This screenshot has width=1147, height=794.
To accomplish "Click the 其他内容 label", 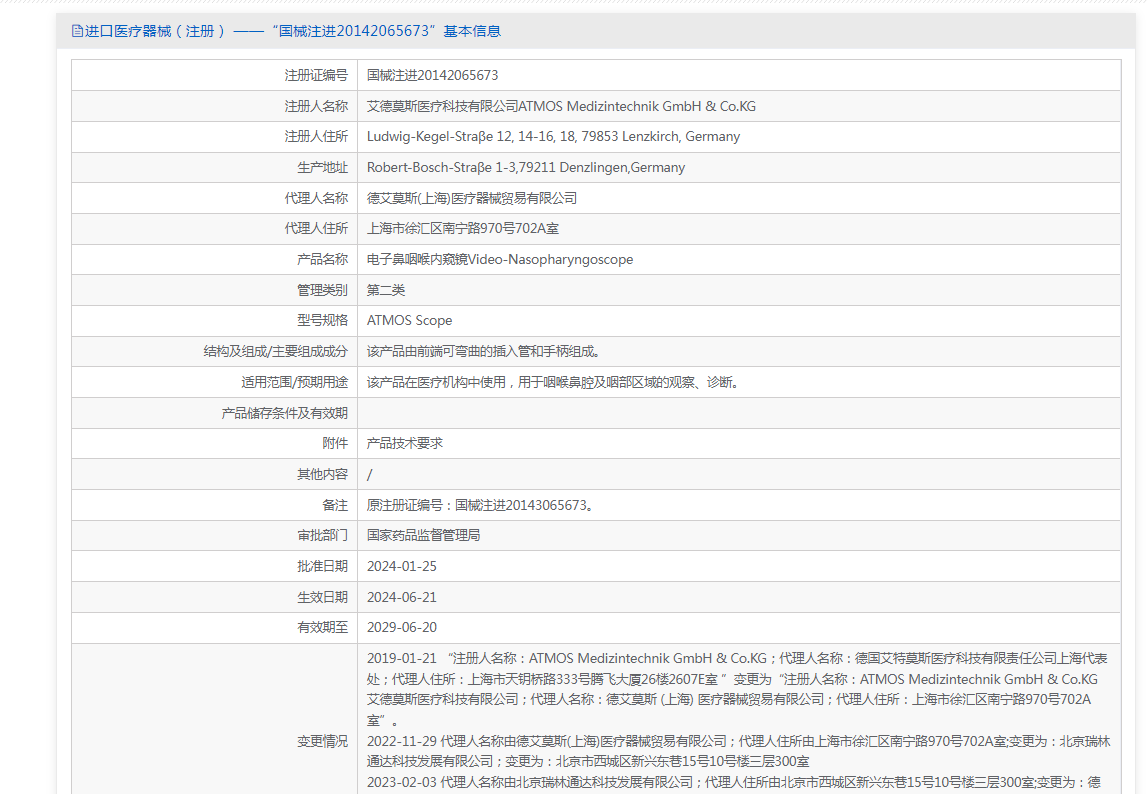I will [323, 474].
